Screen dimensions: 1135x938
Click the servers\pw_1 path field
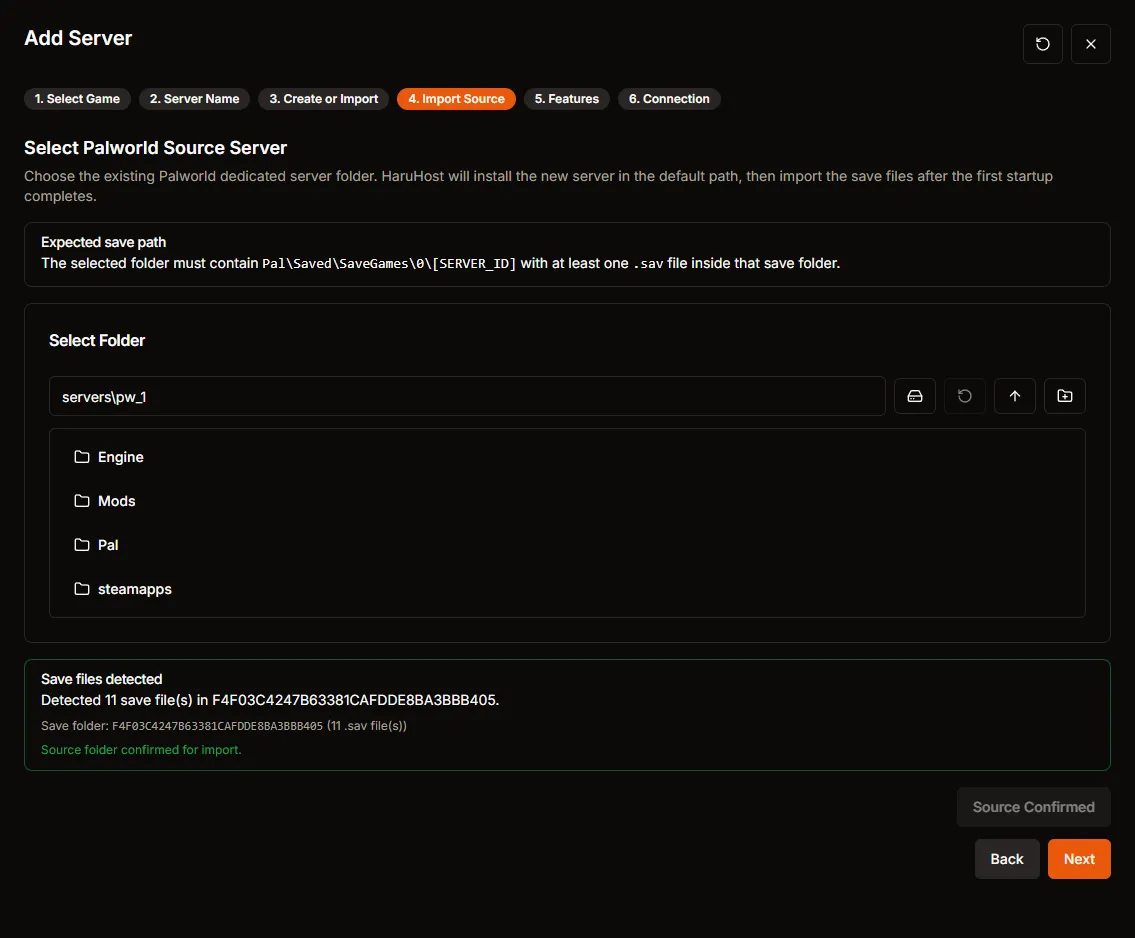tap(467, 396)
